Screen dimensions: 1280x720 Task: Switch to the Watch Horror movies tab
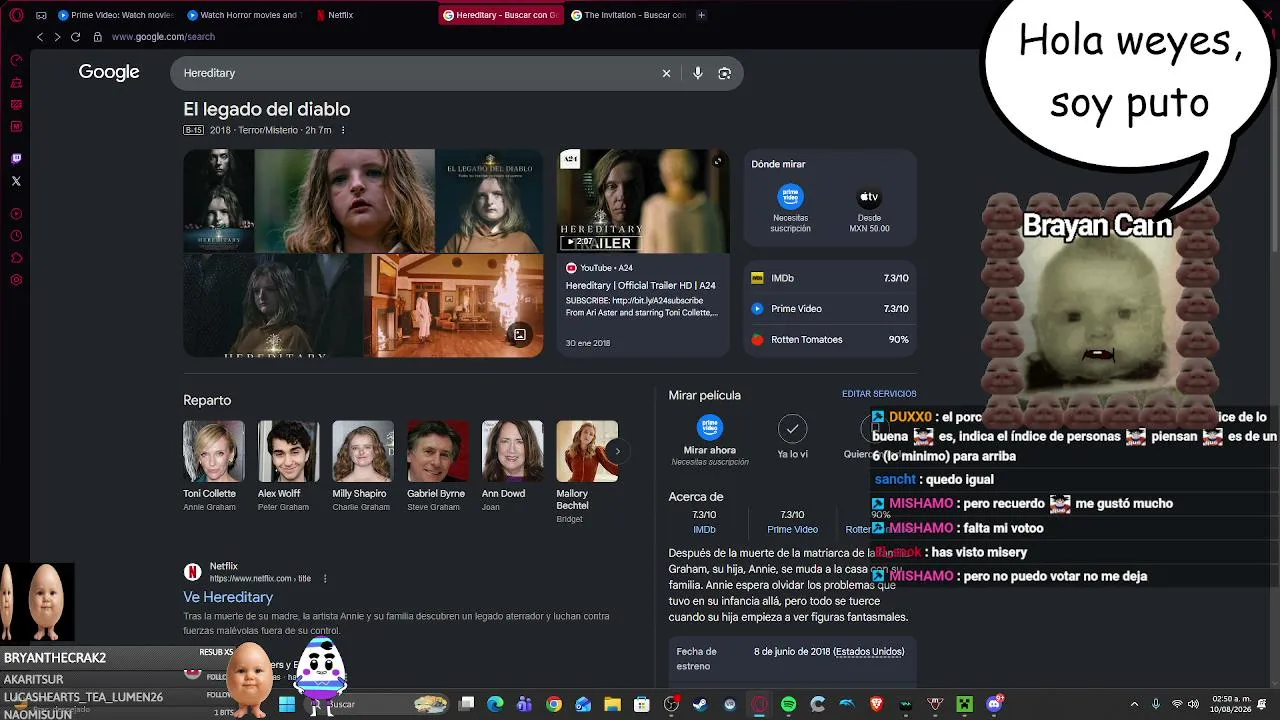(x=246, y=15)
